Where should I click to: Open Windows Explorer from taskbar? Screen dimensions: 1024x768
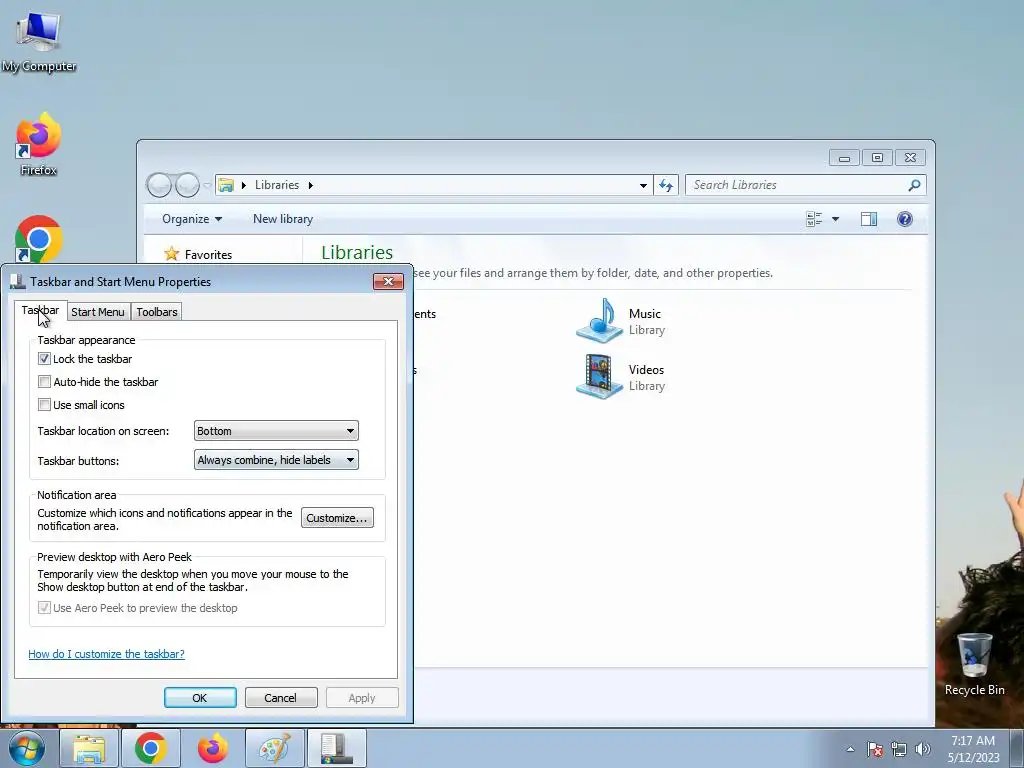pos(89,748)
